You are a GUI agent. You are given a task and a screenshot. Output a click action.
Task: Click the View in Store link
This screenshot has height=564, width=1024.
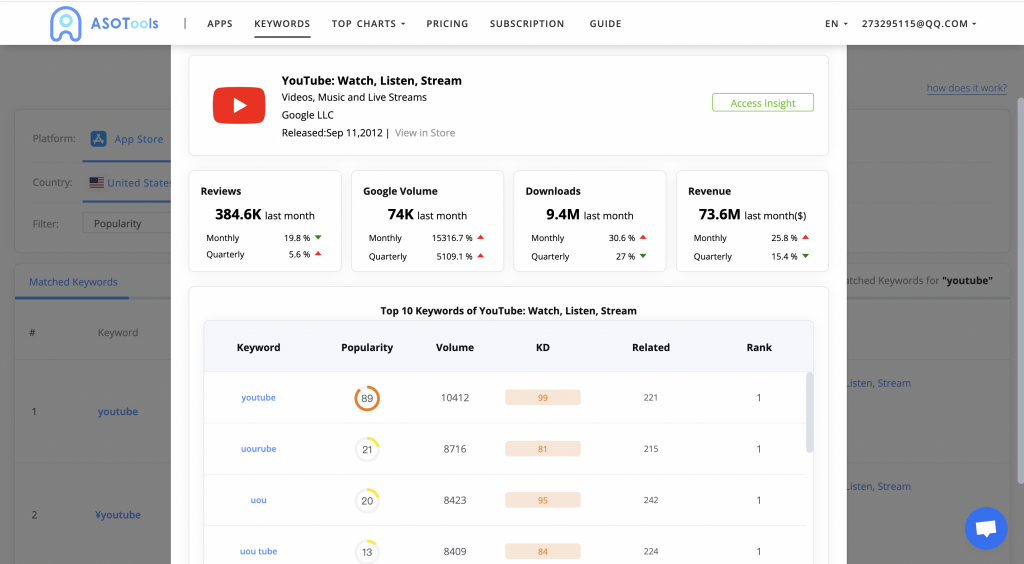click(425, 133)
